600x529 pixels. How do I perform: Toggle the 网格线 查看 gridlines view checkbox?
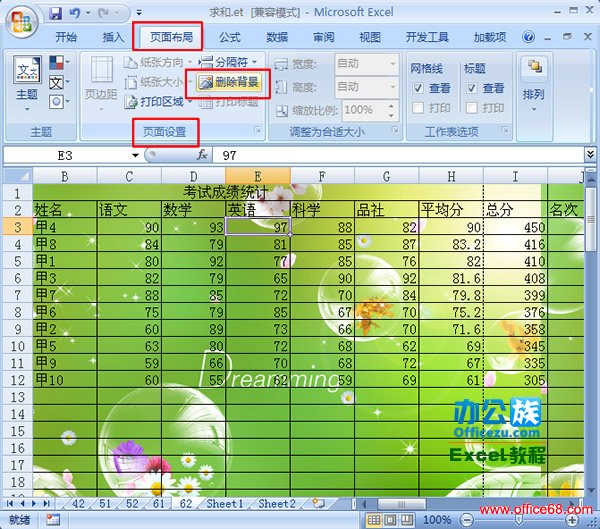[418, 88]
